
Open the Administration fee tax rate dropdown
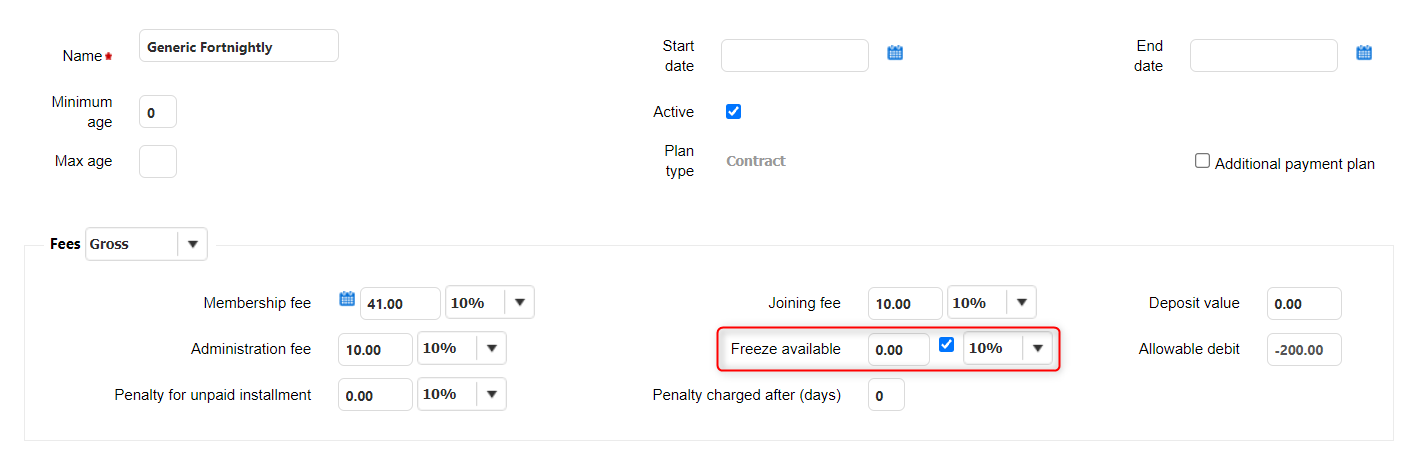(x=491, y=349)
